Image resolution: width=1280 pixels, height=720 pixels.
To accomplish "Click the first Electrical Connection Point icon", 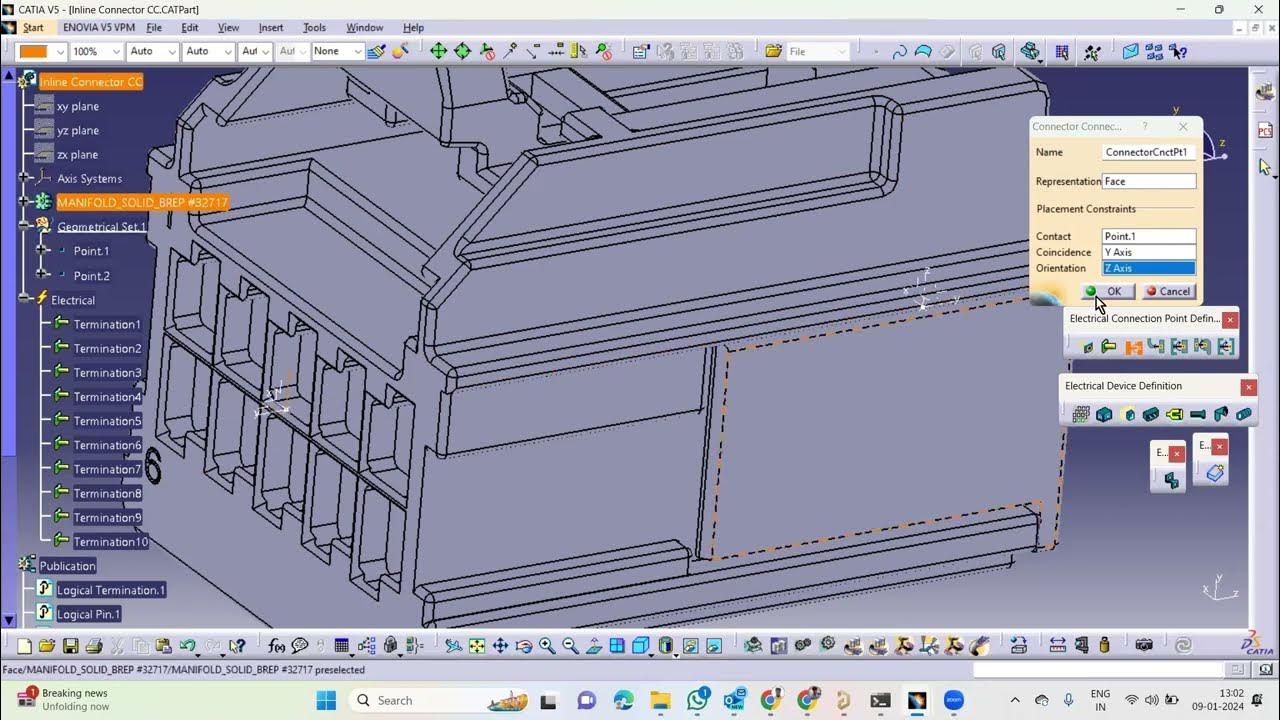I will [x=1088, y=347].
